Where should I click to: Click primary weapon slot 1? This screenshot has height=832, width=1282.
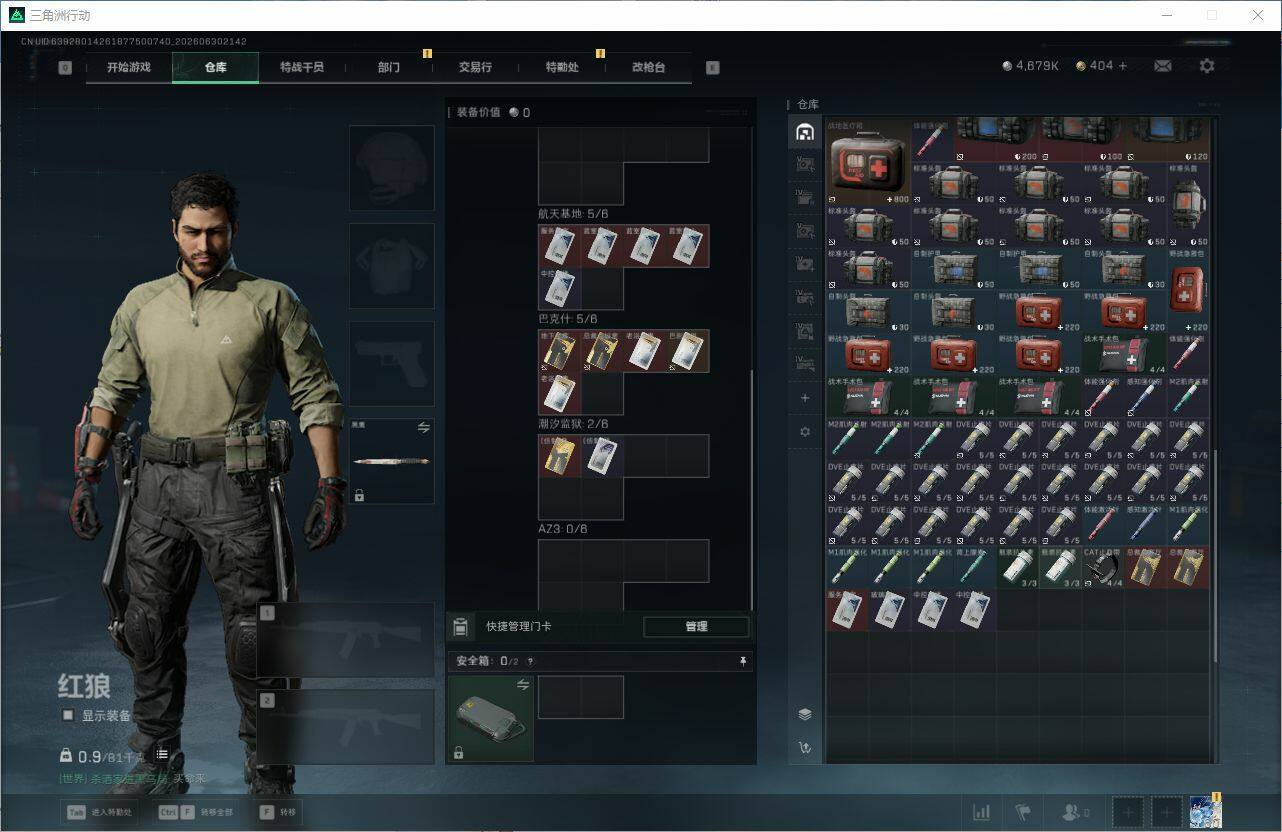tap(346, 640)
